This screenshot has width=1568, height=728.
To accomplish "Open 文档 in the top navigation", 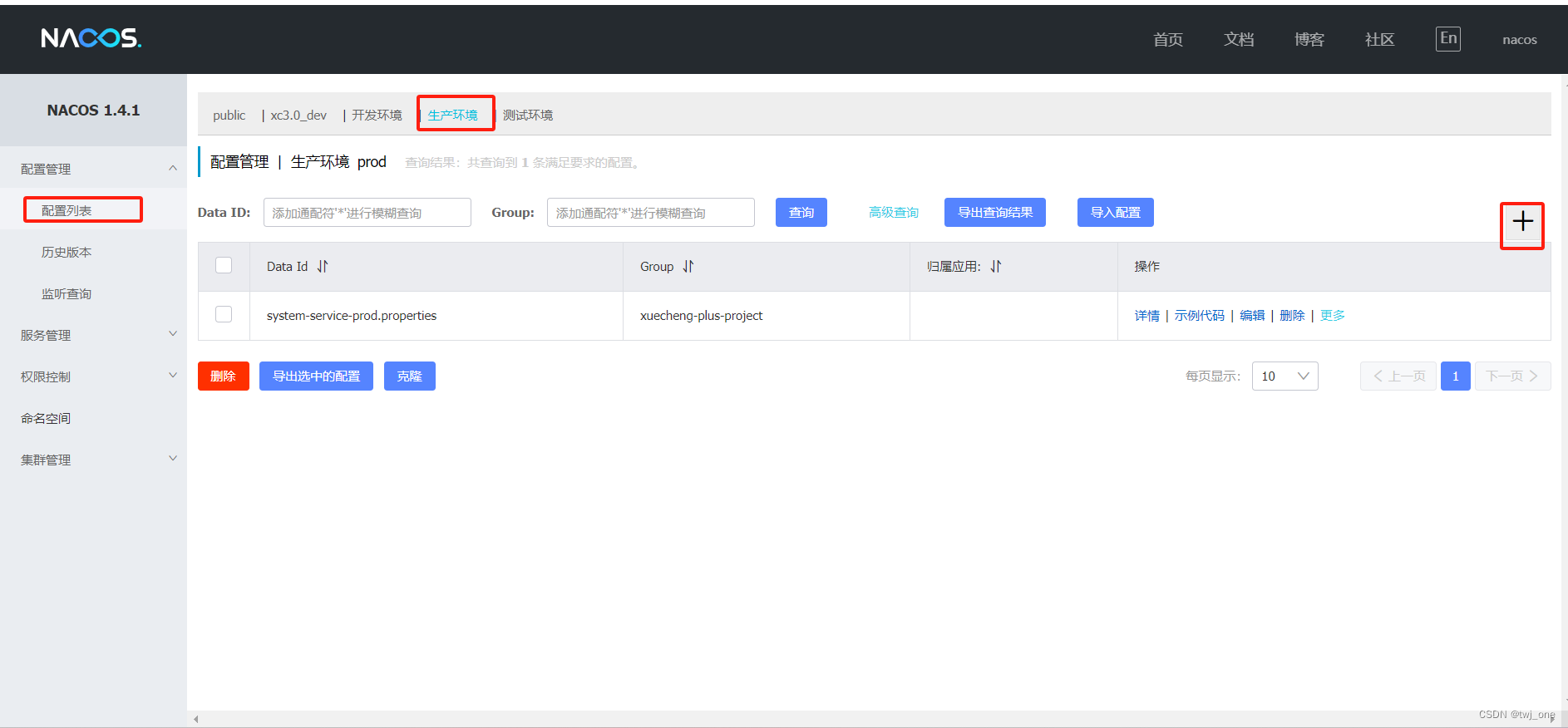I will tap(1239, 40).
